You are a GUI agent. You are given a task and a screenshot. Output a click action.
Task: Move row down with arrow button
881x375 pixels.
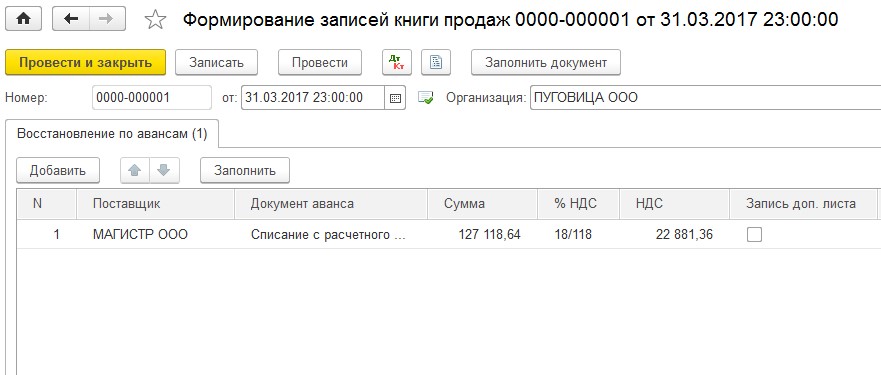[164, 170]
